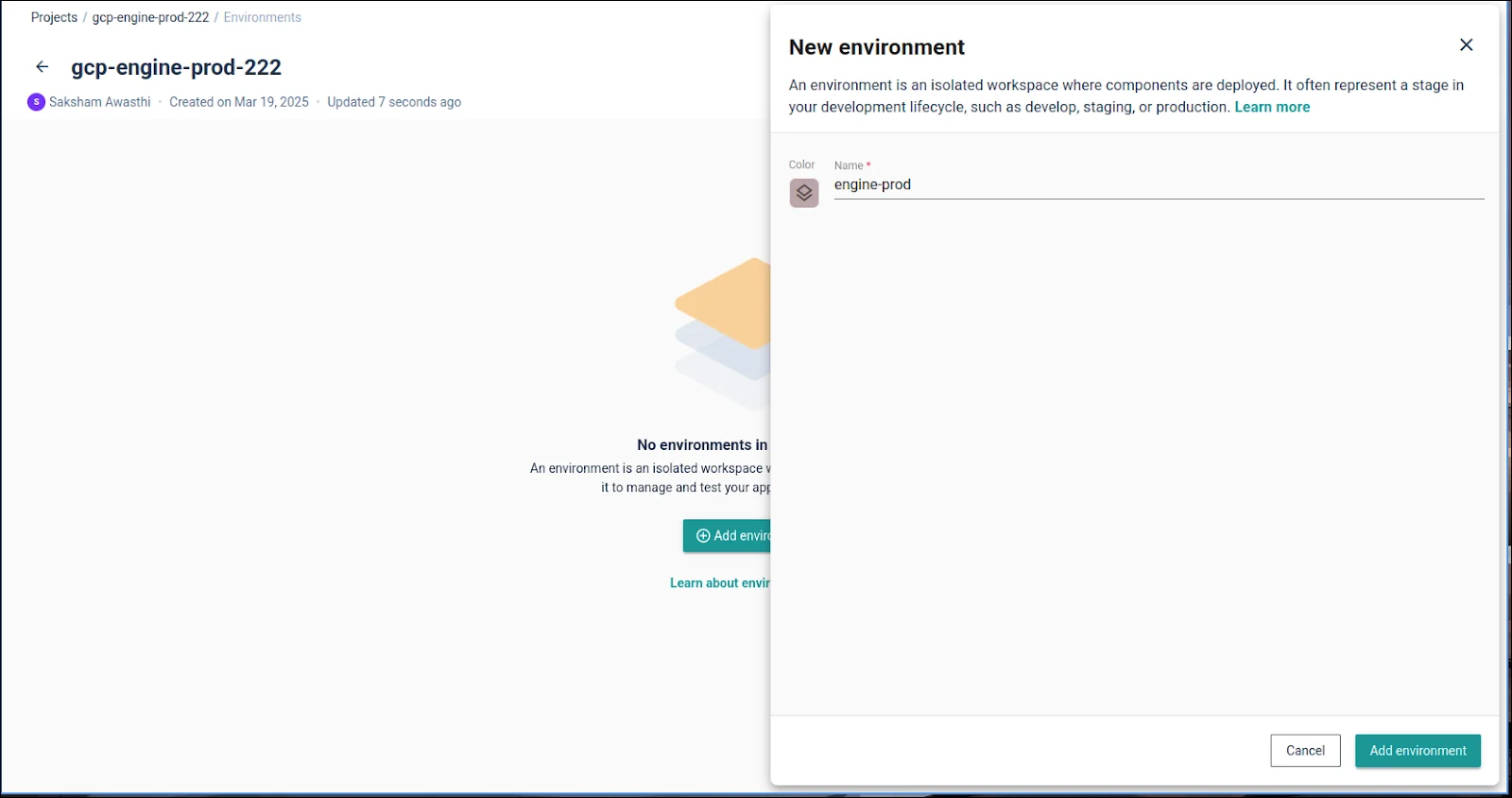
Task: Click the gcp-engine-prod-222 page heading
Action: click(177, 67)
